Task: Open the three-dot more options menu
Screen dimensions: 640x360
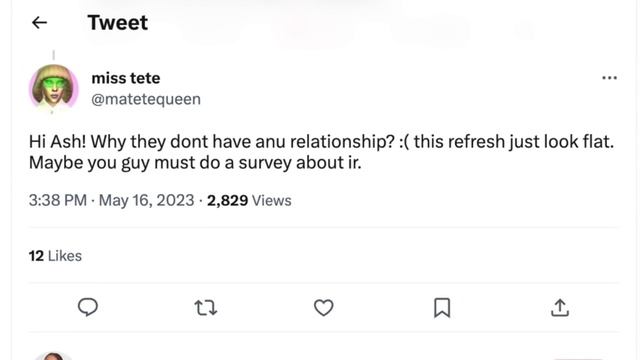Action: pos(609,78)
